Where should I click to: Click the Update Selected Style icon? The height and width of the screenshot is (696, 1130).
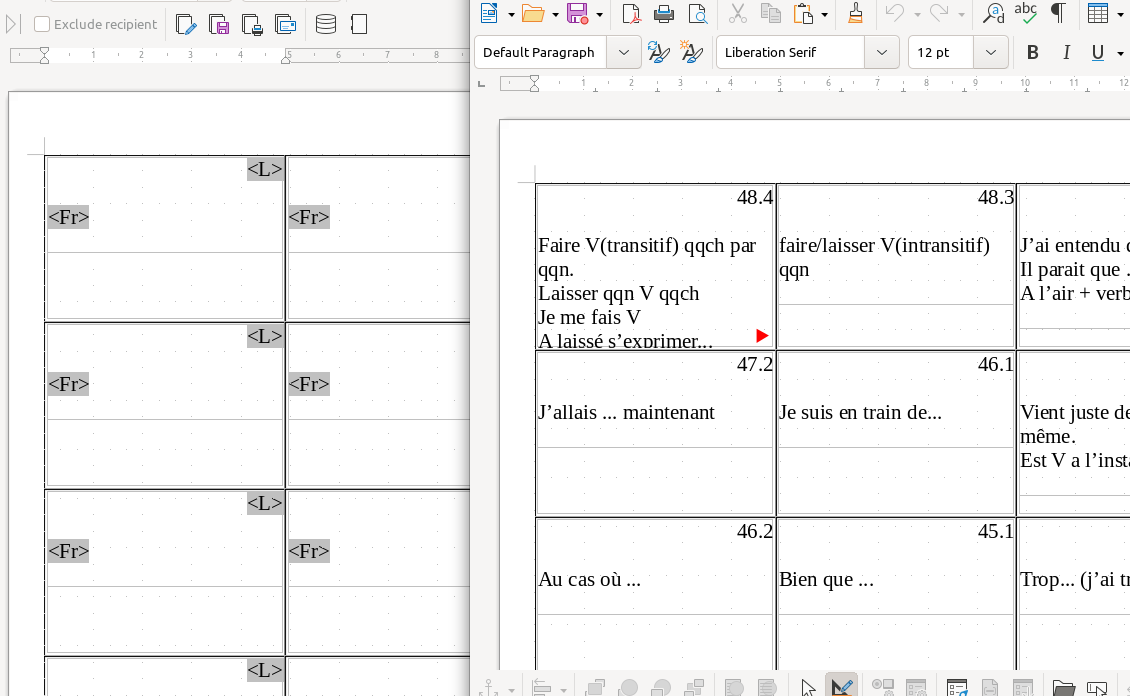(x=658, y=52)
